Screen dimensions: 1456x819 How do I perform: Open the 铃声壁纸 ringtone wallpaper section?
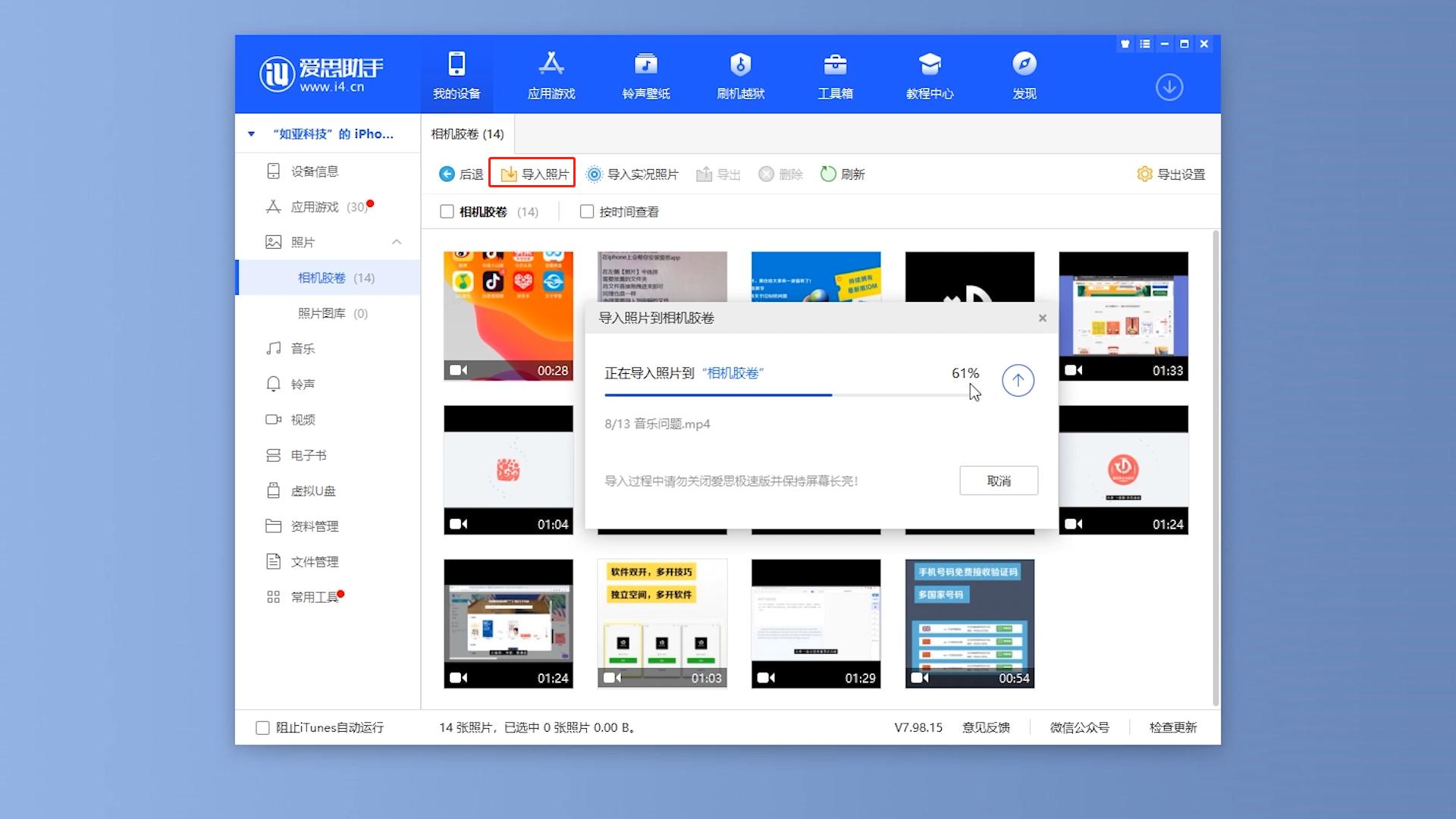pyautogui.click(x=645, y=74)
